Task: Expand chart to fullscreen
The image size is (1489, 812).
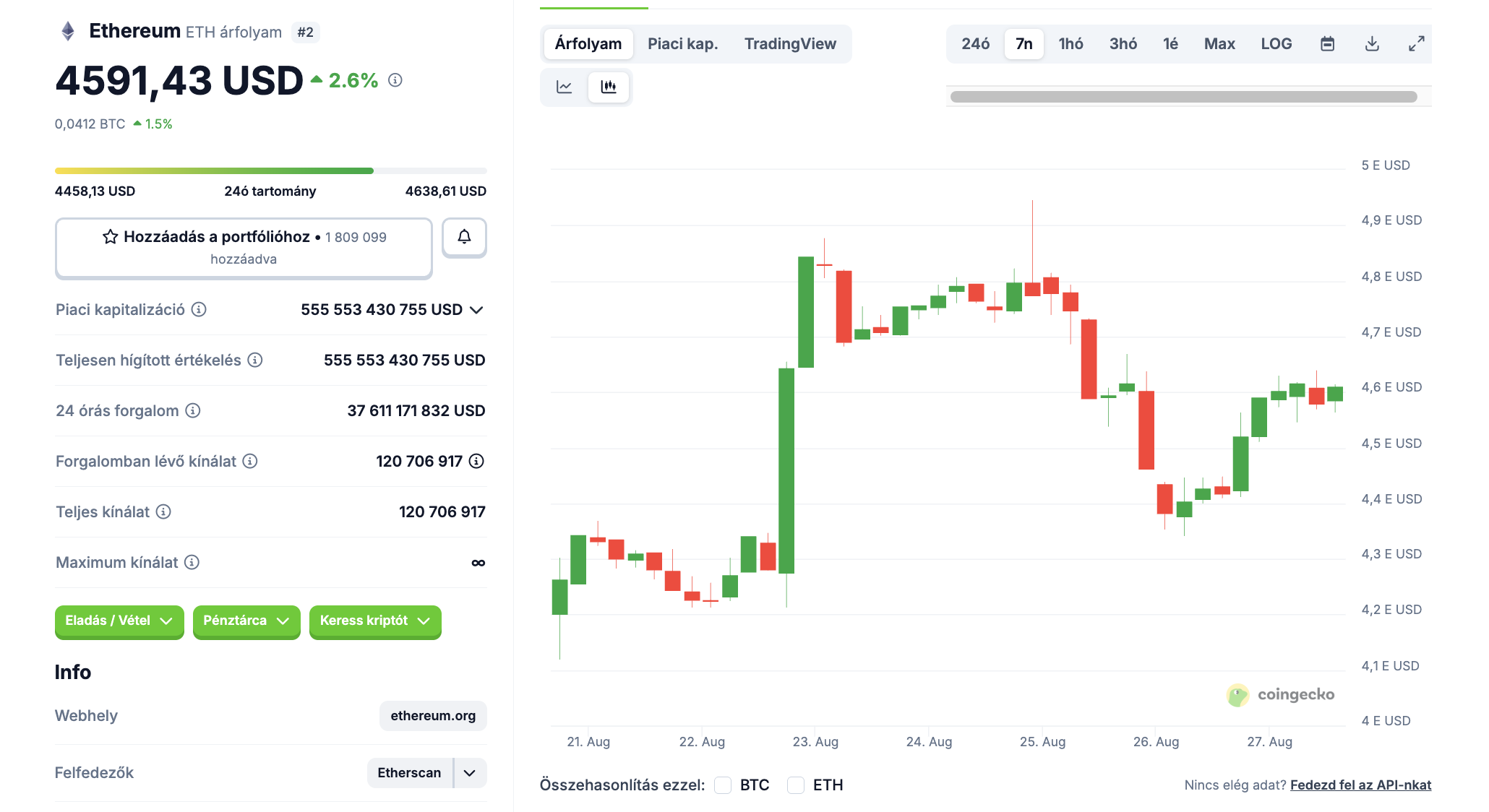Action: tap(1415, 43)
